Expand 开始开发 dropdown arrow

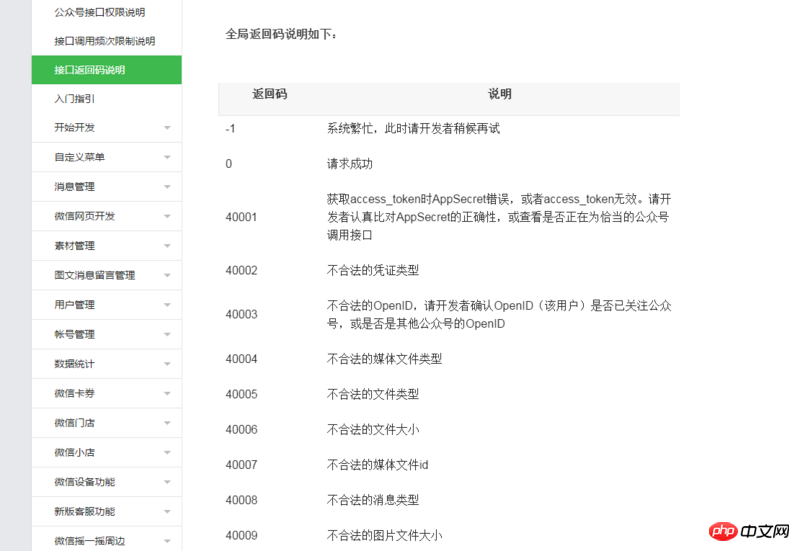[x=167, y=128]
